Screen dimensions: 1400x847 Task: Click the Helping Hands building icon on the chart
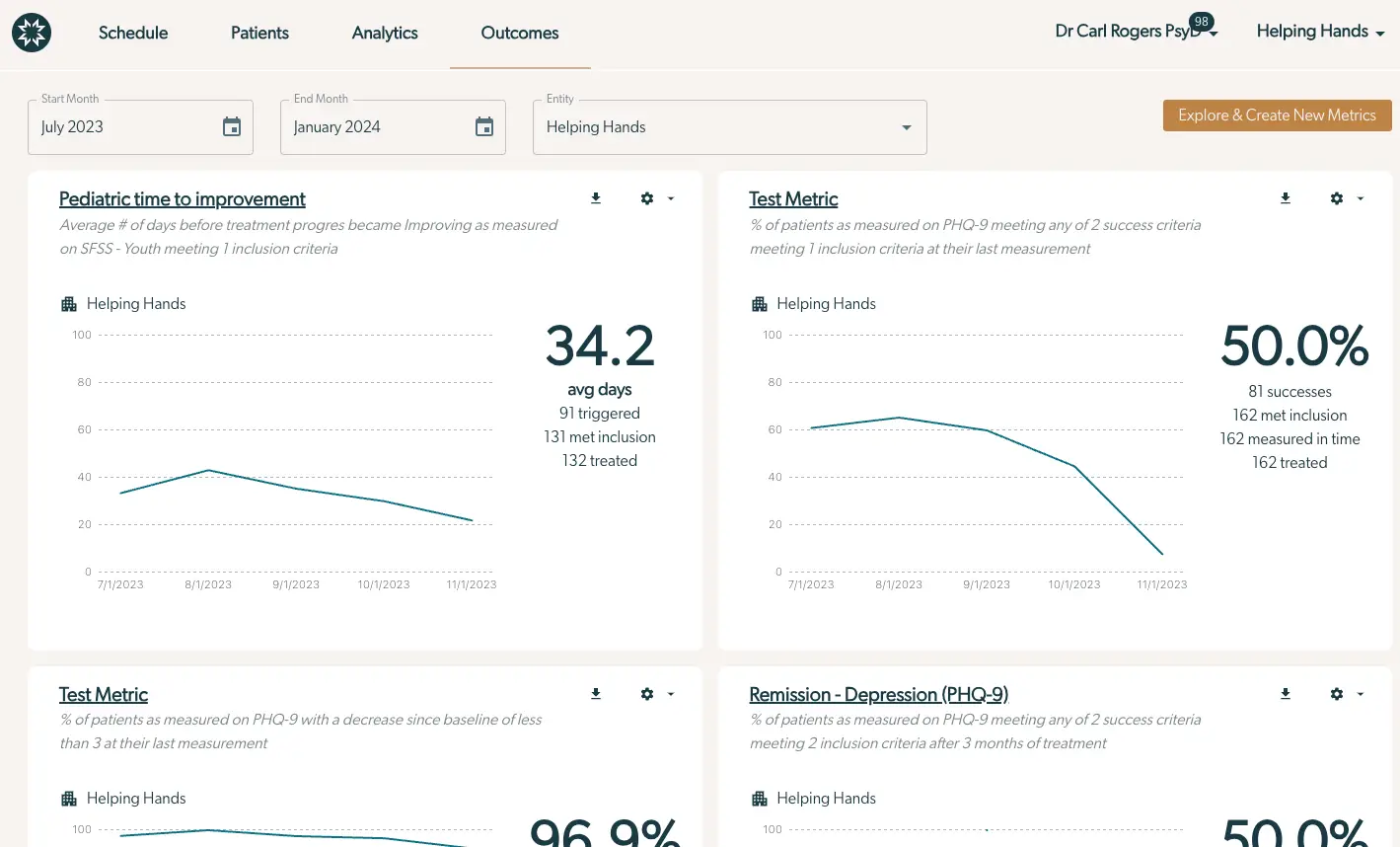pyautogui.click(x=69, y=303)
